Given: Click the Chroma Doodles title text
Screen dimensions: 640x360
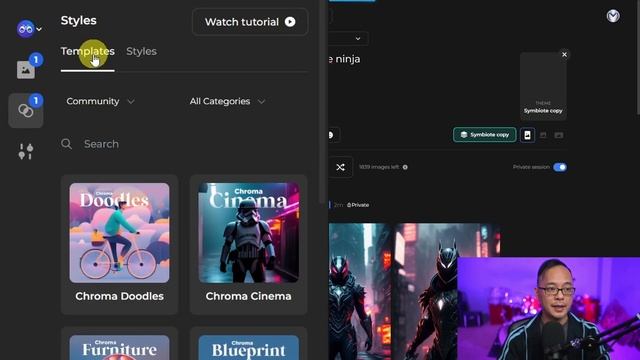Looking at the screenshot, I should pyautogui.click(x=119, y=296).
